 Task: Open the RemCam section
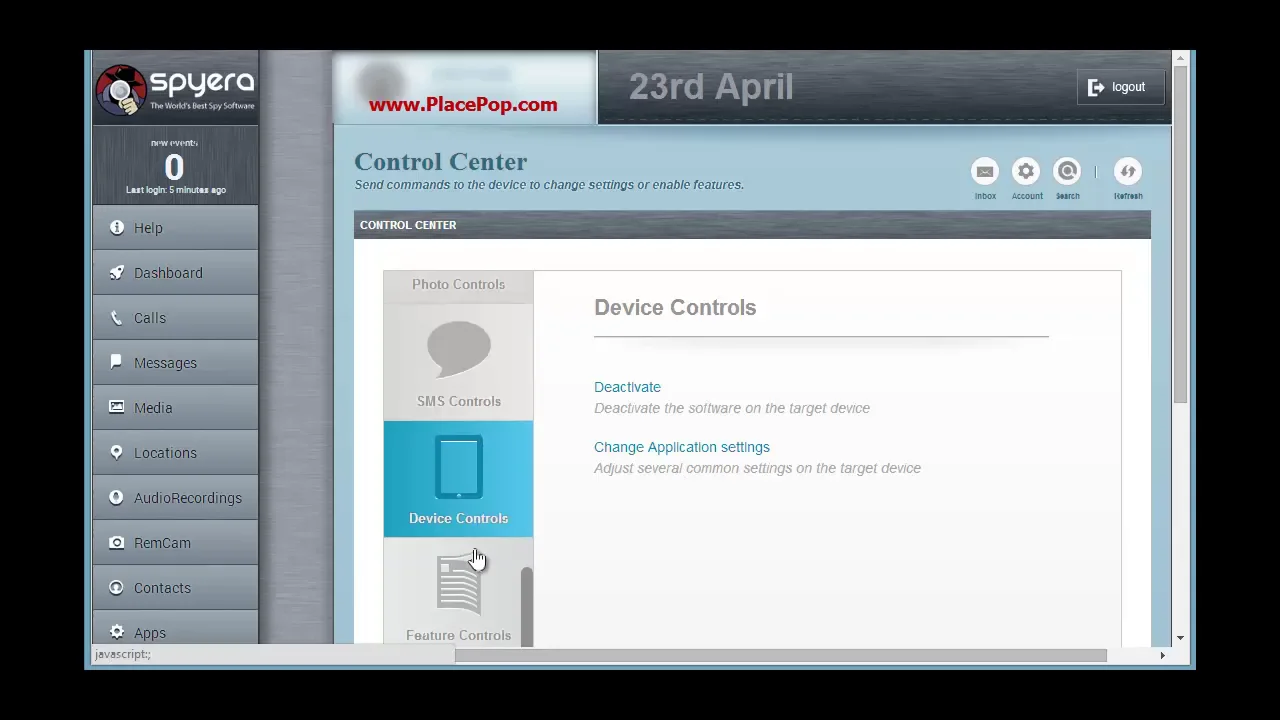(175, 543)
